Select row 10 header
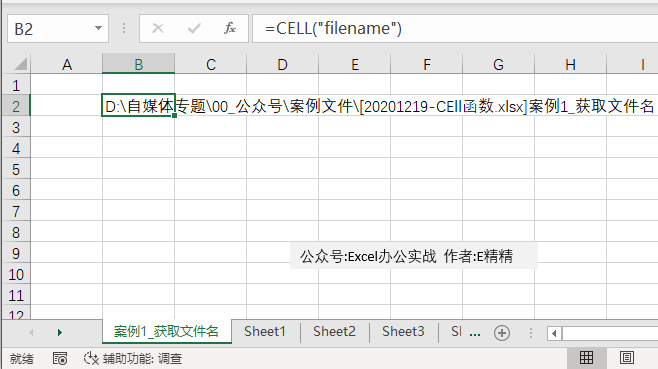Image resolution: width=658 pixels, height=369 pixels. (16, 274)
